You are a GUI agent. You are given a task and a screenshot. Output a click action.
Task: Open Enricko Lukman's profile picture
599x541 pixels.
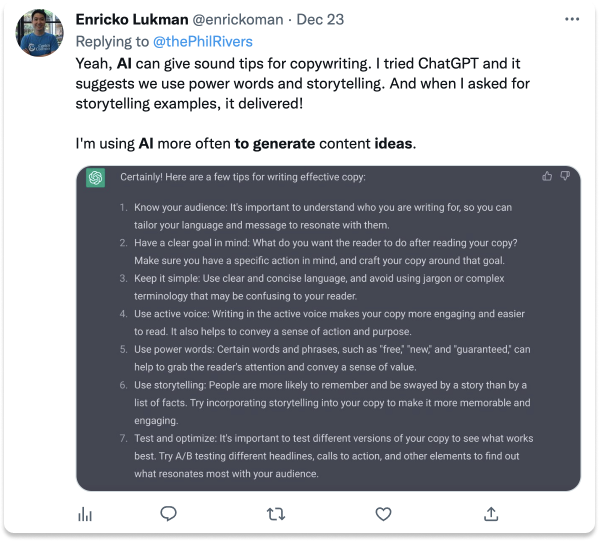(x=39, y=33)
